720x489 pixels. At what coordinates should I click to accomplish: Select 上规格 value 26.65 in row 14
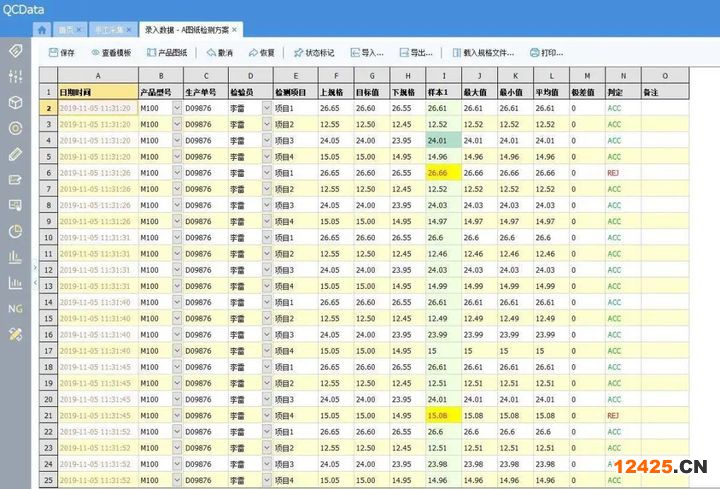pyautogui.click(x=336, y=302)
